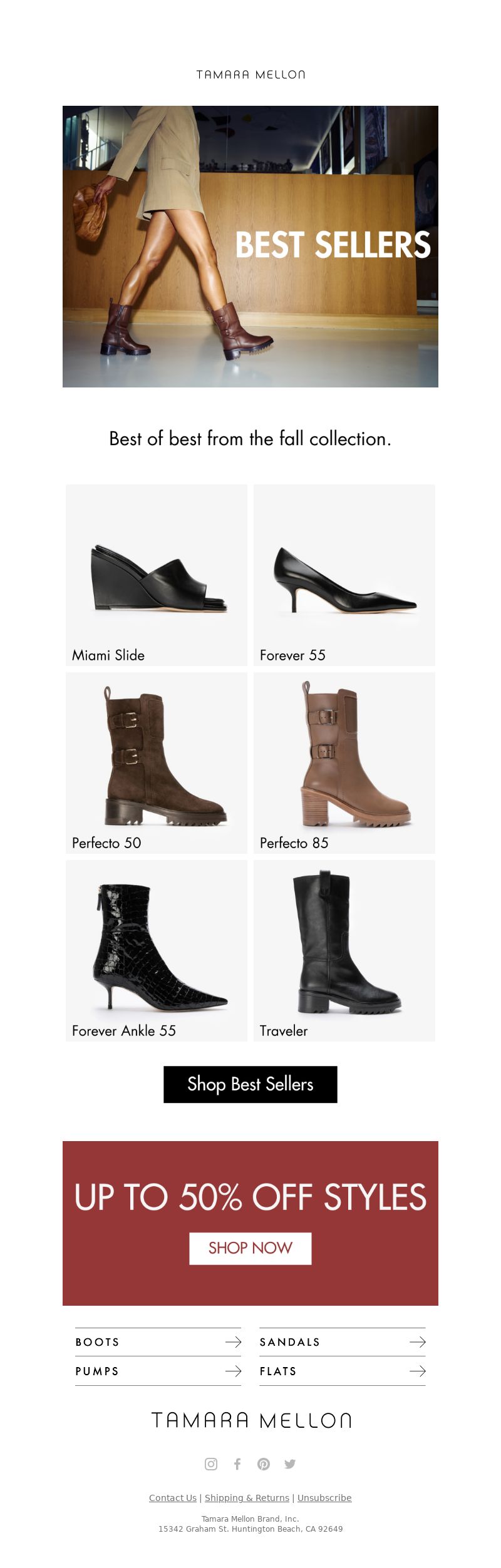
Task: Open the Facebook icon in footer
Action: tap(237, 1463)
